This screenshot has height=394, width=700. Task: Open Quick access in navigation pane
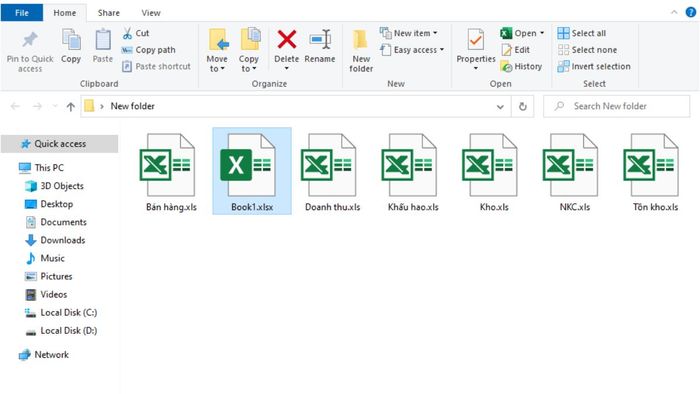(60, 144)
